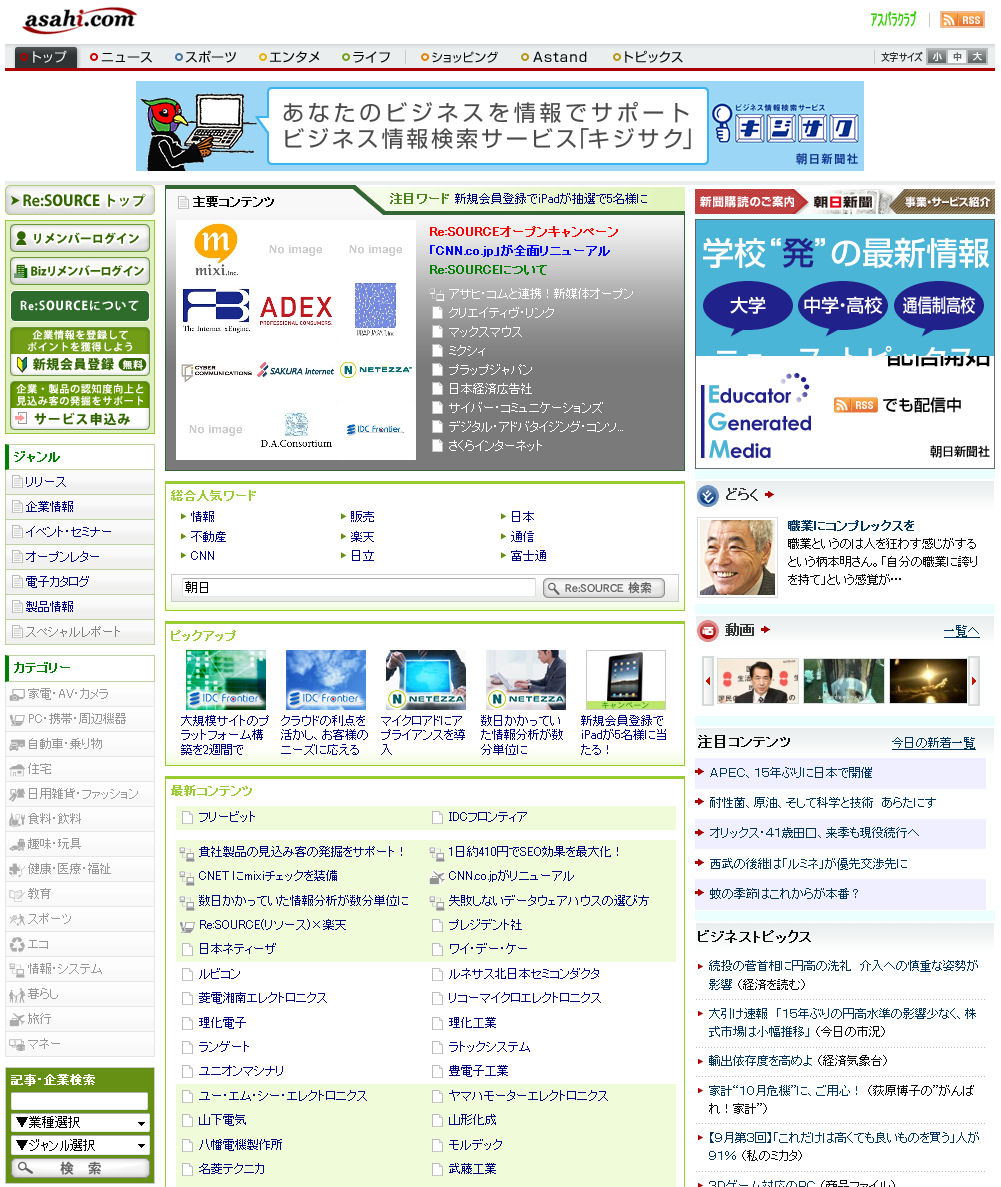Open the RSS feed icon in header
This screenshot has width=1001, height=1187.
pos(962,20)
